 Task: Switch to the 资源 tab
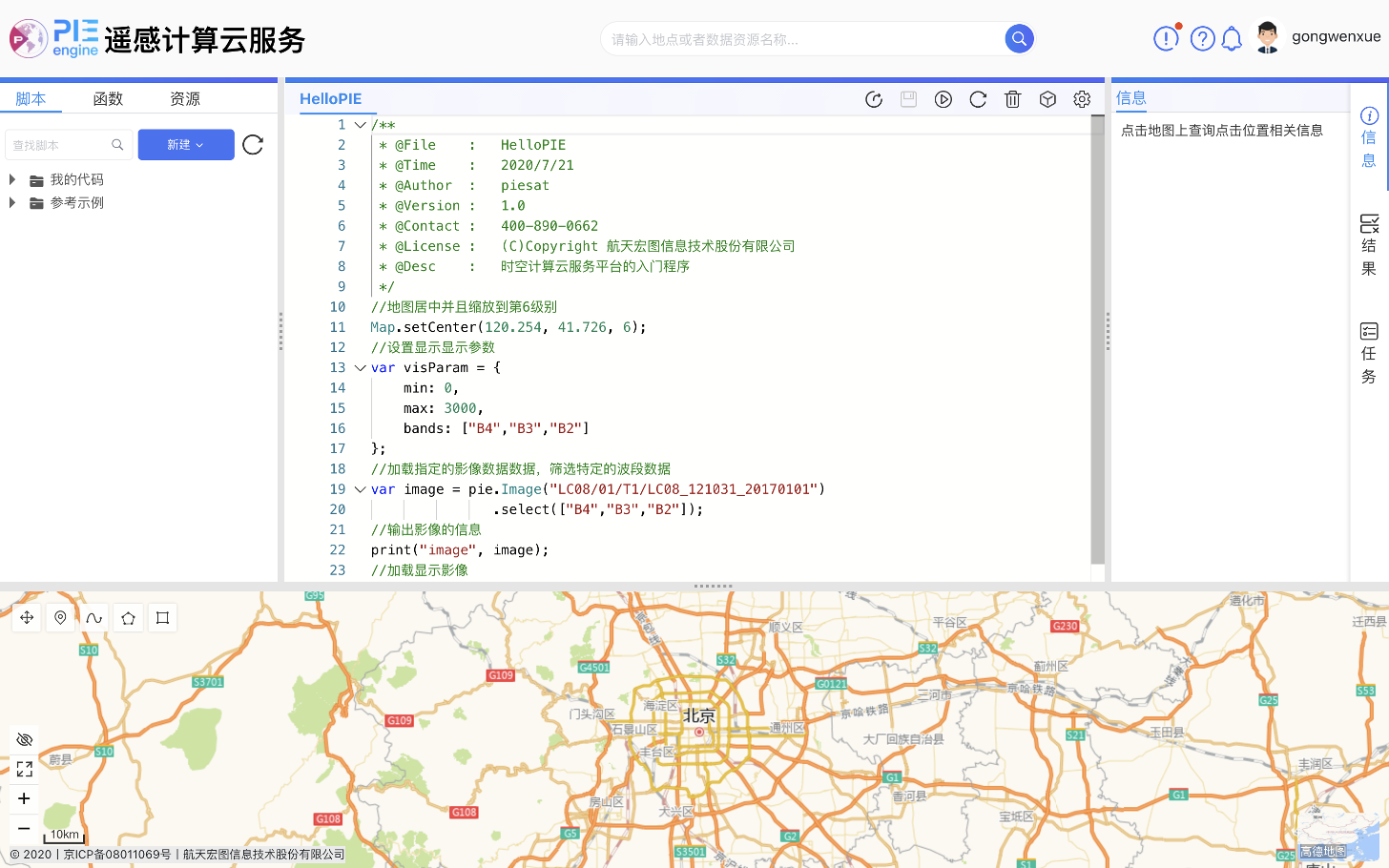click(185, 98)
